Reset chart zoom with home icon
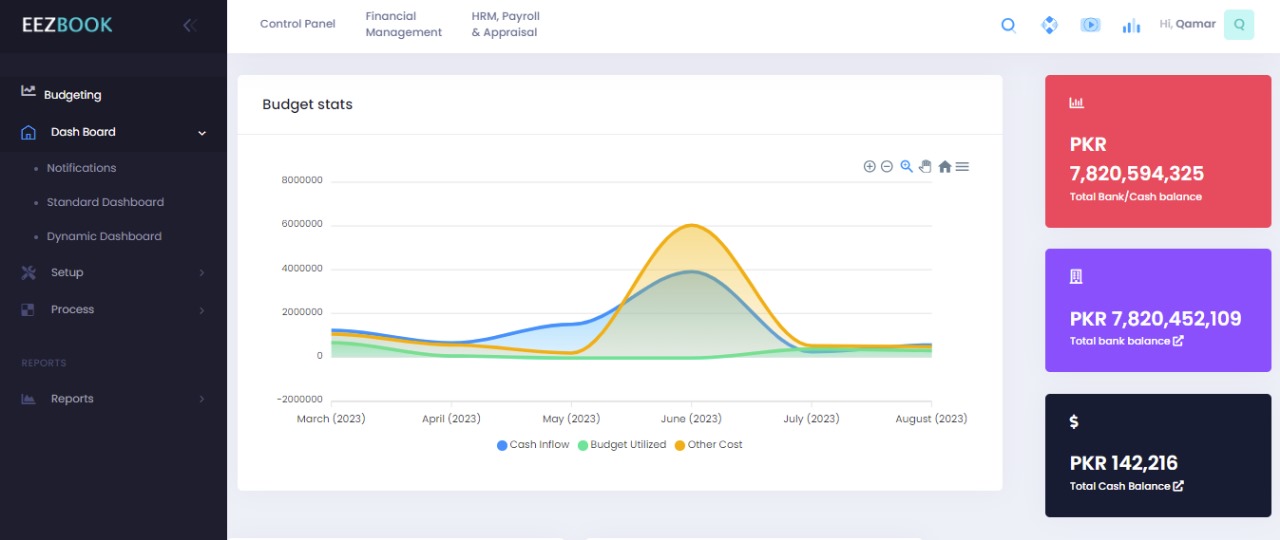The height and width of the screenshot is (540, 1280). point(944,167)
